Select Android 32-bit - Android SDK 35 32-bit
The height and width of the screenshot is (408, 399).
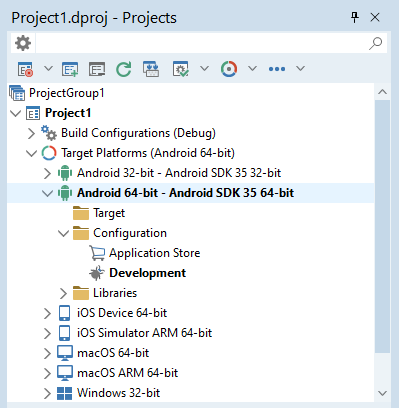179,173
